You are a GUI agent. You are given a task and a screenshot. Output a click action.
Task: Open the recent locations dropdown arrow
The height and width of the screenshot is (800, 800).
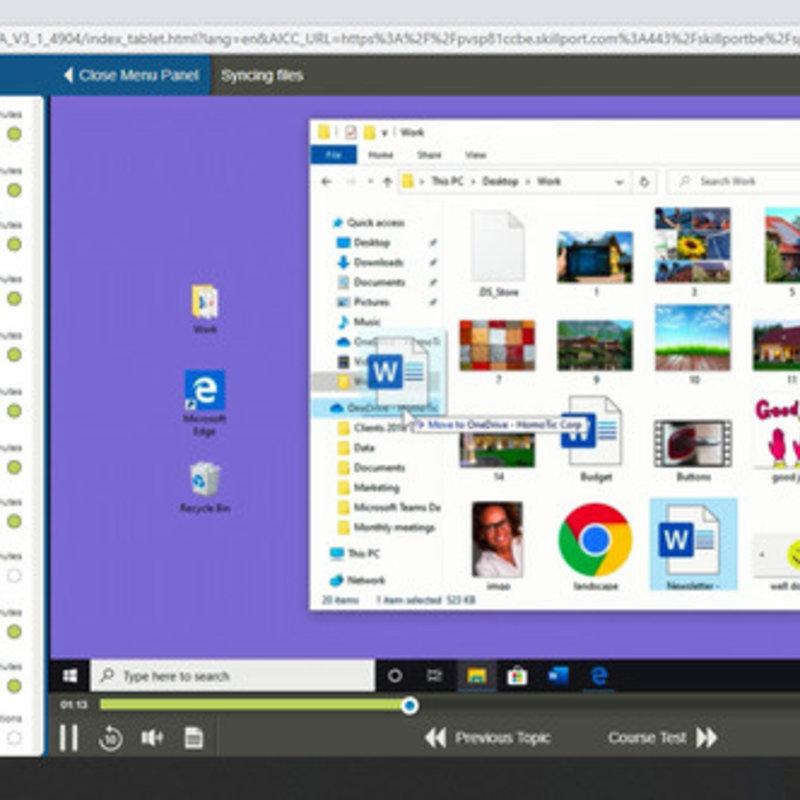coord(370,181)
